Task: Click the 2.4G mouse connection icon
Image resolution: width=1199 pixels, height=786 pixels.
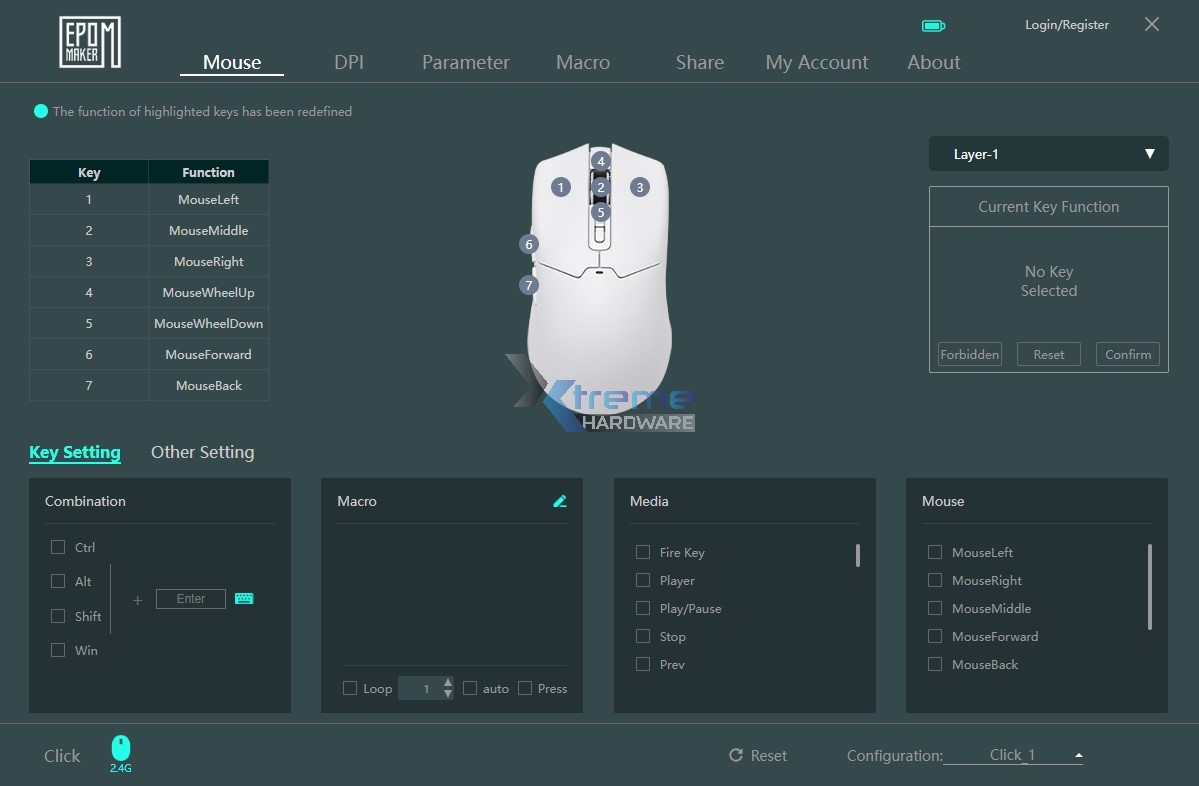Action: 120,748
